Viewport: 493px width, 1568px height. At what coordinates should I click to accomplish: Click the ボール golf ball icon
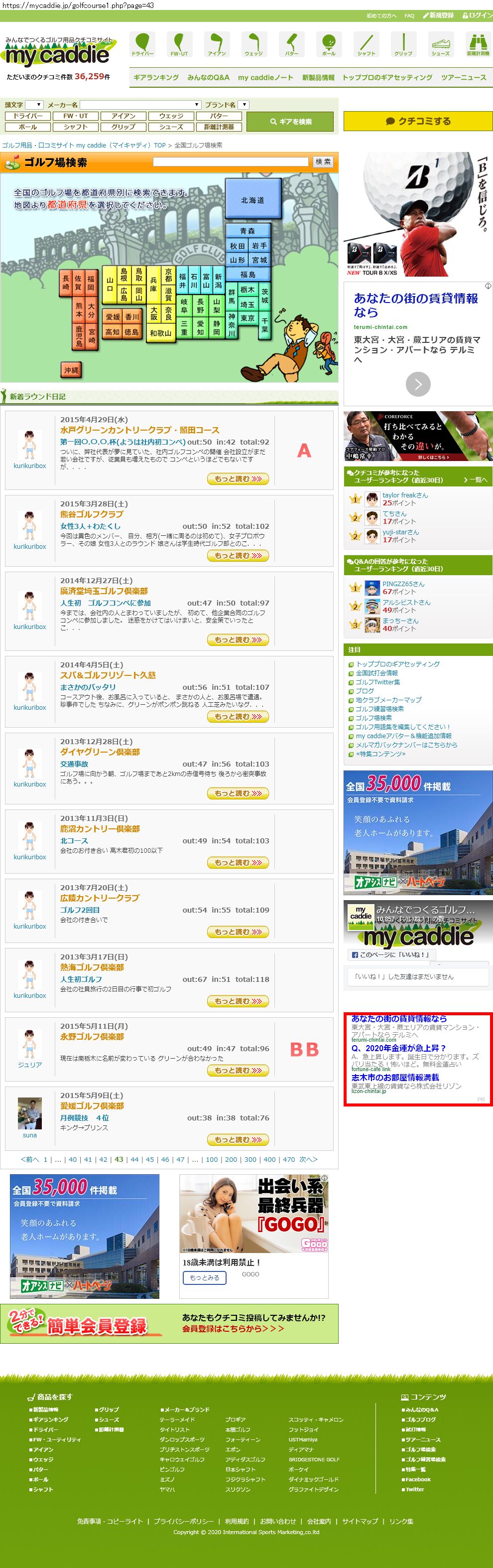pos(328,44)
